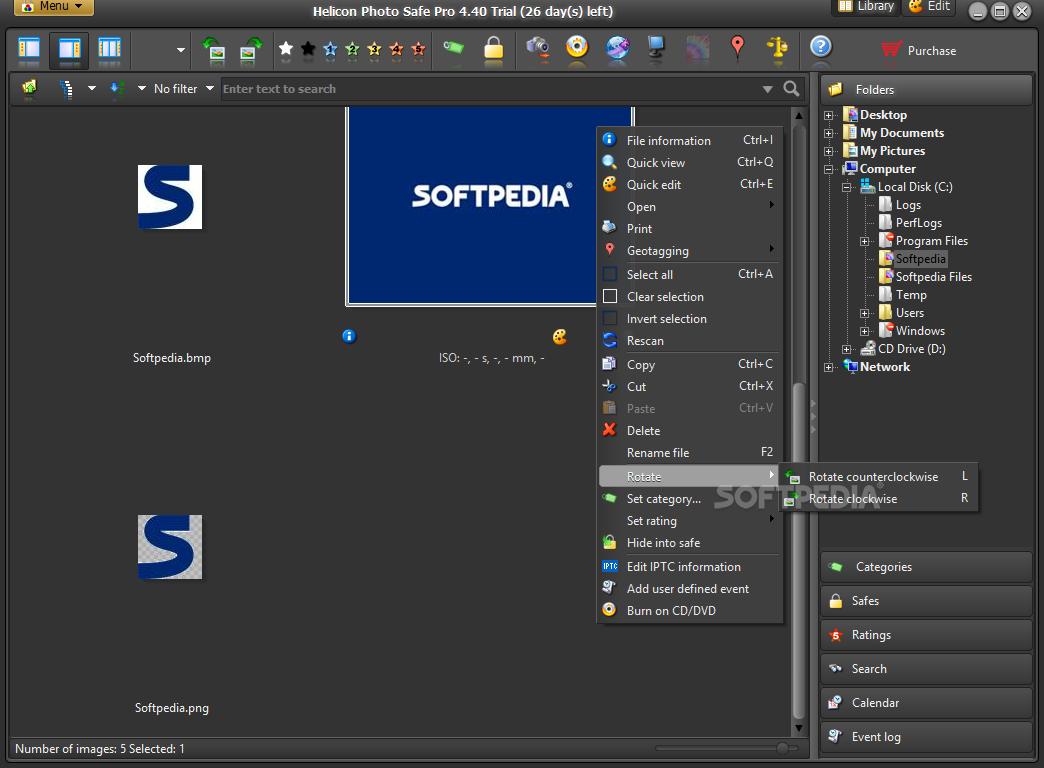Viewport: 1044px width, 768px height.
Task: Click the black star rating icon
Action: tap(308, 49)
